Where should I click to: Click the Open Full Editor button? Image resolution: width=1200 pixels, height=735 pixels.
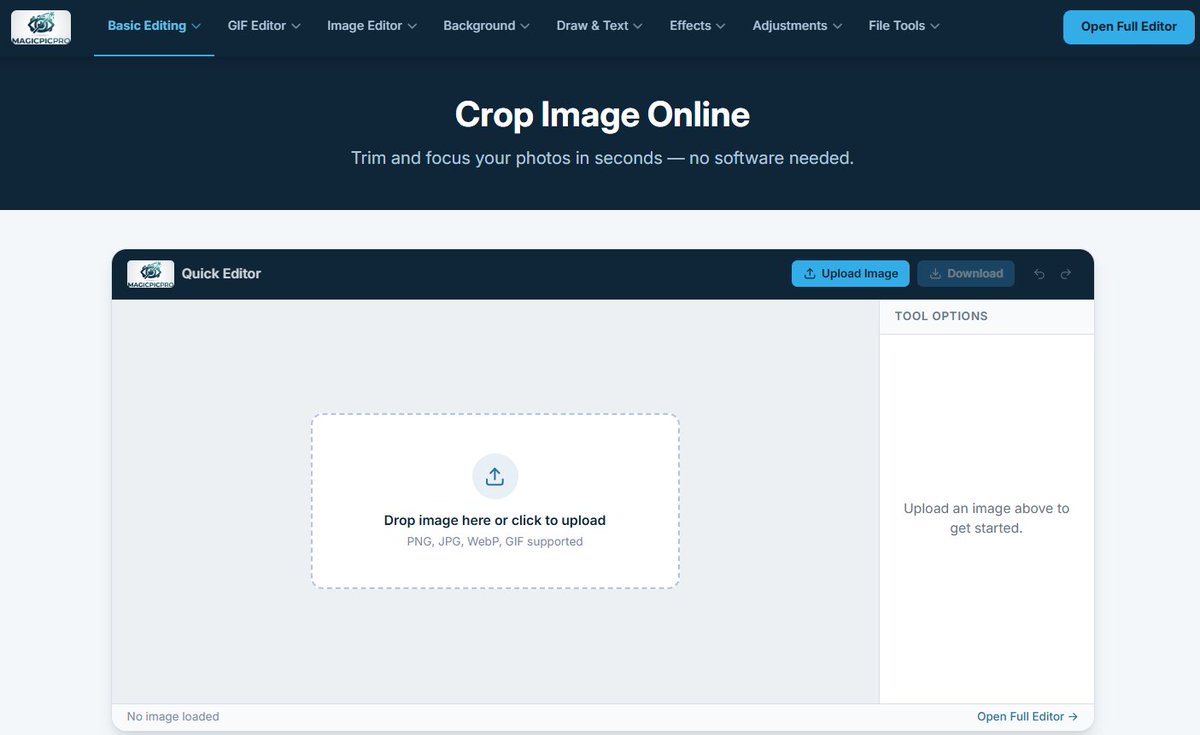[x=1129, y=27]
